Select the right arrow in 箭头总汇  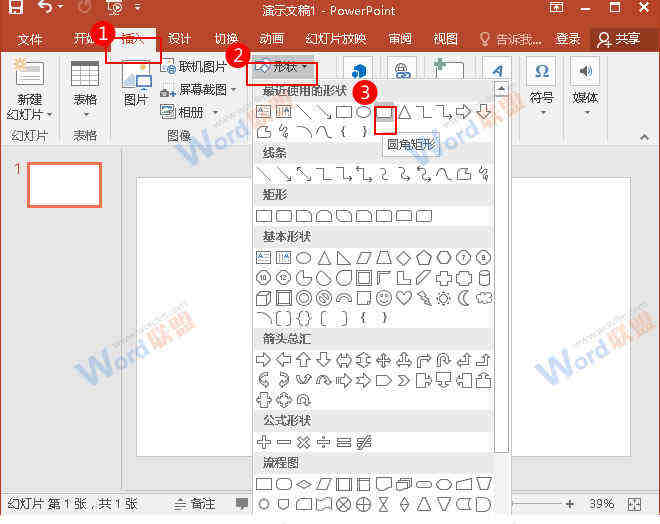[263, 360]
